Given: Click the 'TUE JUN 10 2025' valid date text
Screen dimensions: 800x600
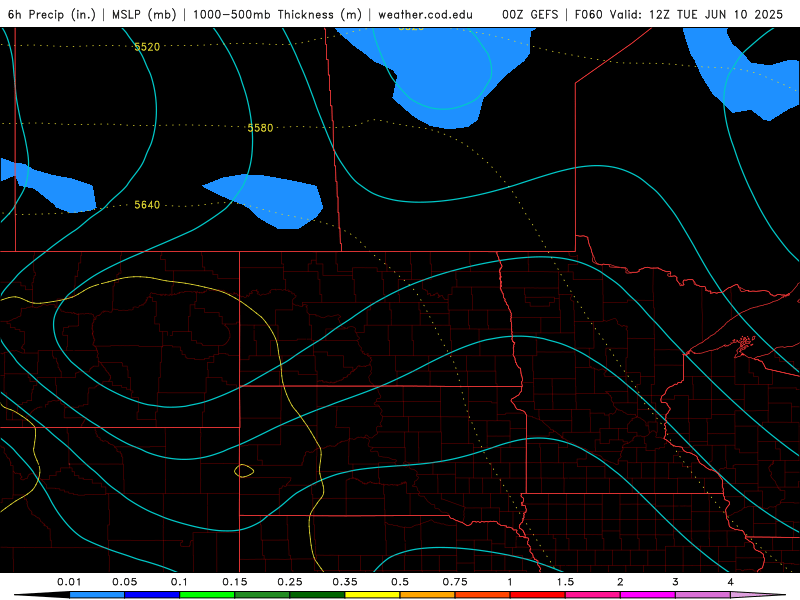Looking at the screenshot, I should coord(730,14).
